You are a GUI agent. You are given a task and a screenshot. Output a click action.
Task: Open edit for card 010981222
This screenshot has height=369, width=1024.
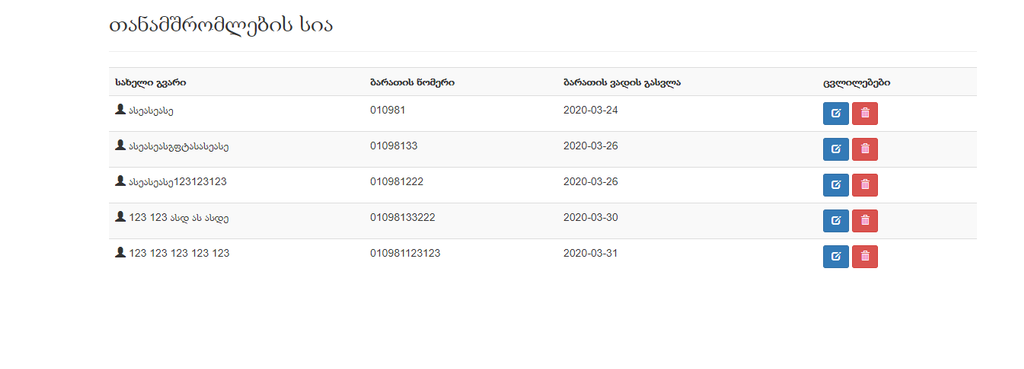point(835,185)
